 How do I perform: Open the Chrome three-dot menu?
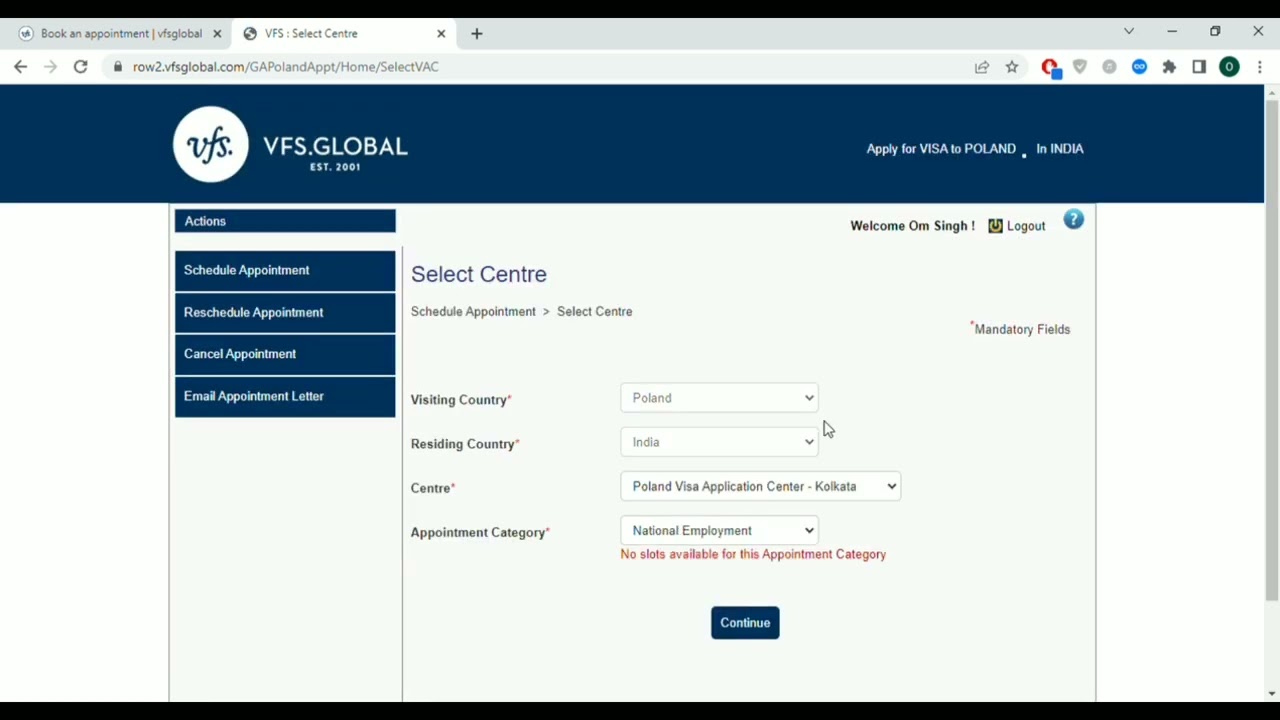coord(1260,67)
